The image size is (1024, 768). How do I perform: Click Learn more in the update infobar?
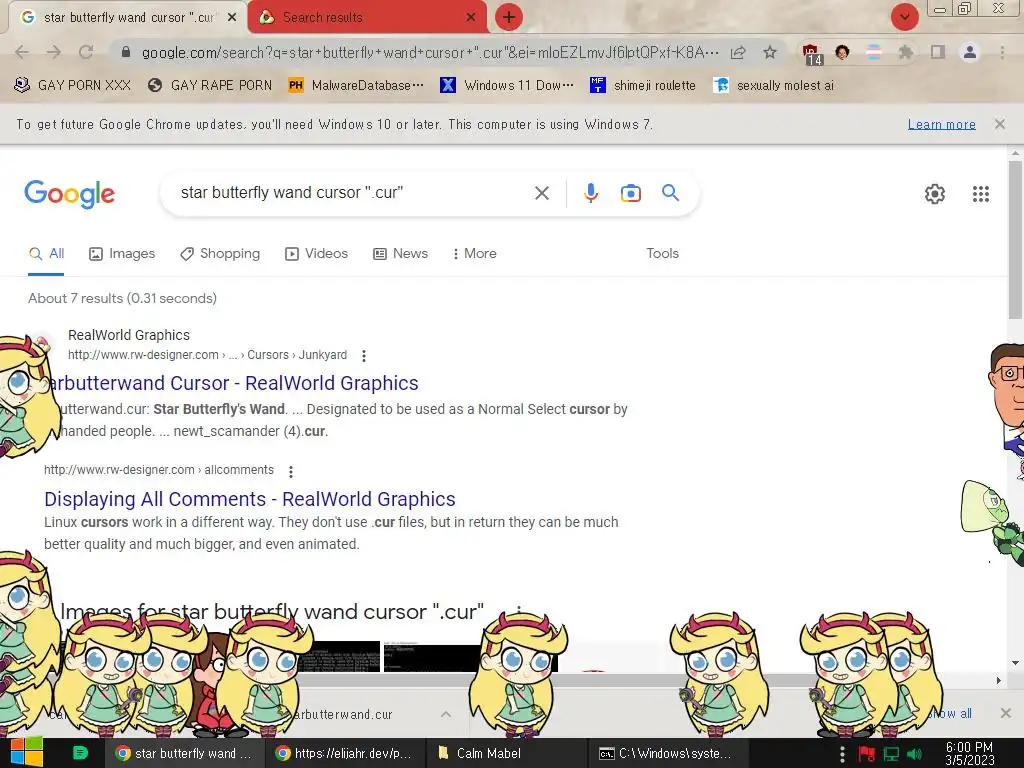941,124
